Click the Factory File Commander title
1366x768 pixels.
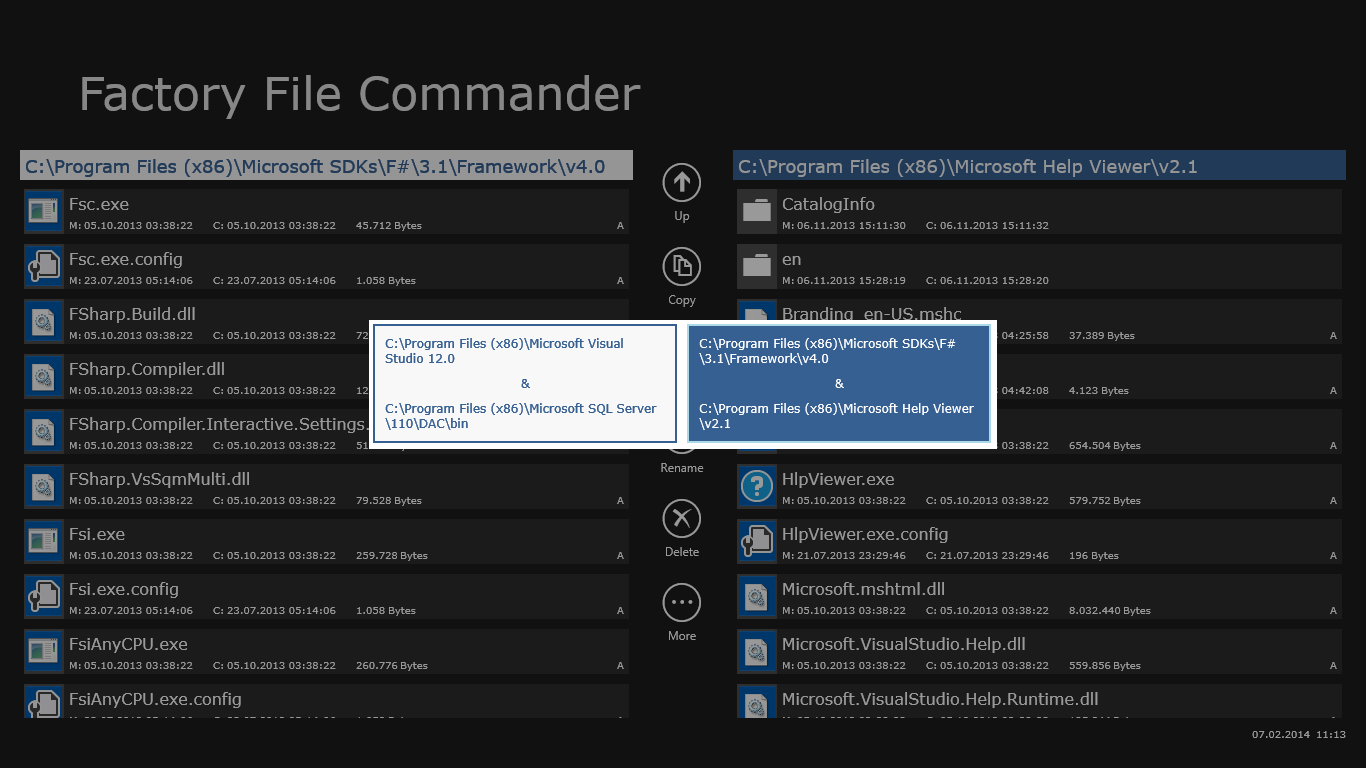coord(360,94)
